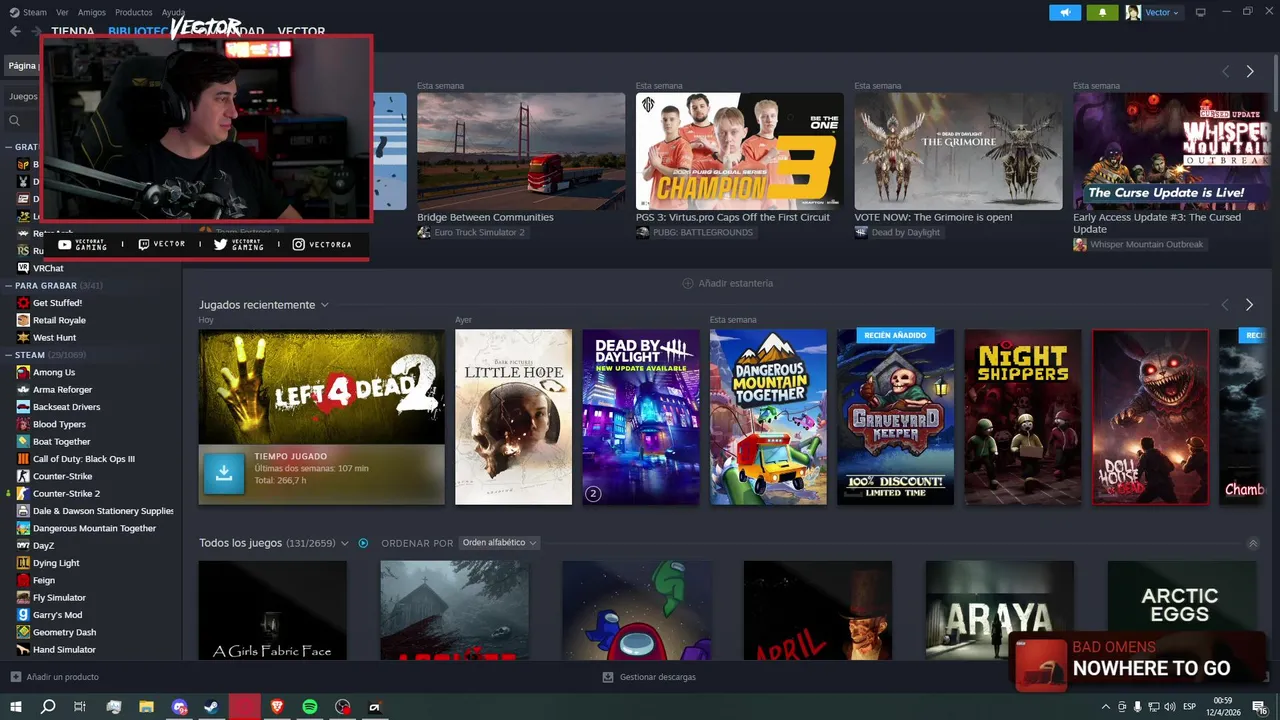Show next recently played games arrow
This screenshot has width=1280, height=720.
pos(1249,305)
